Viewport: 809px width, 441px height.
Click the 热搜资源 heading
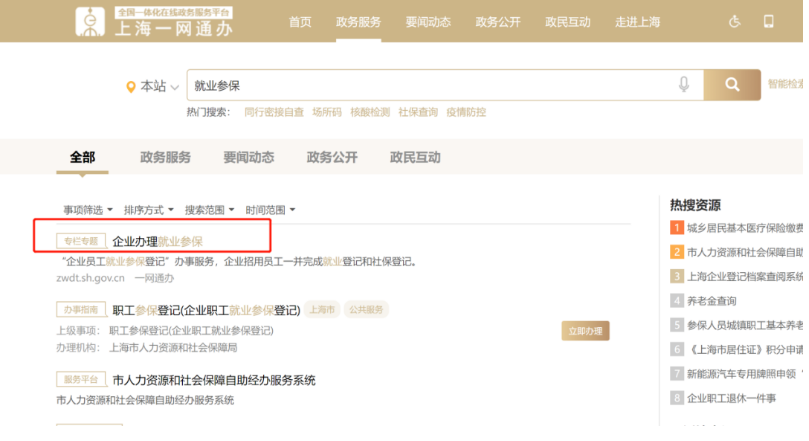pos(695,205)
